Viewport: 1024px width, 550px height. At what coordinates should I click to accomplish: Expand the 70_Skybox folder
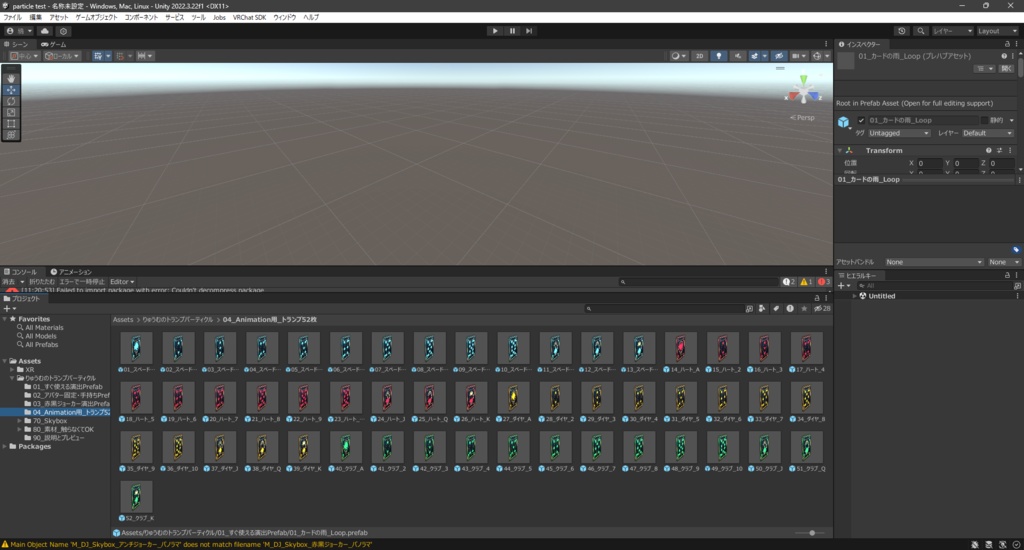click(x=20, y=421)
